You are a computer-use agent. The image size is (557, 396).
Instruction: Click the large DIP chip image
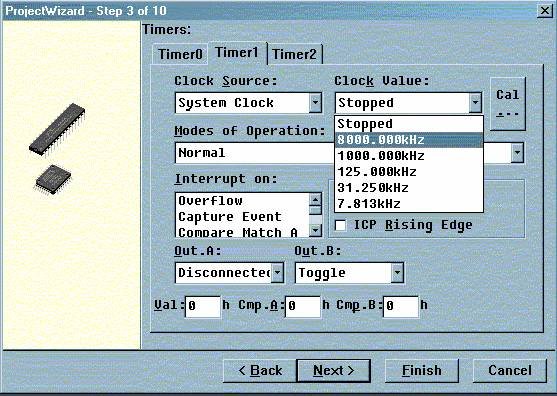point(57,130)
